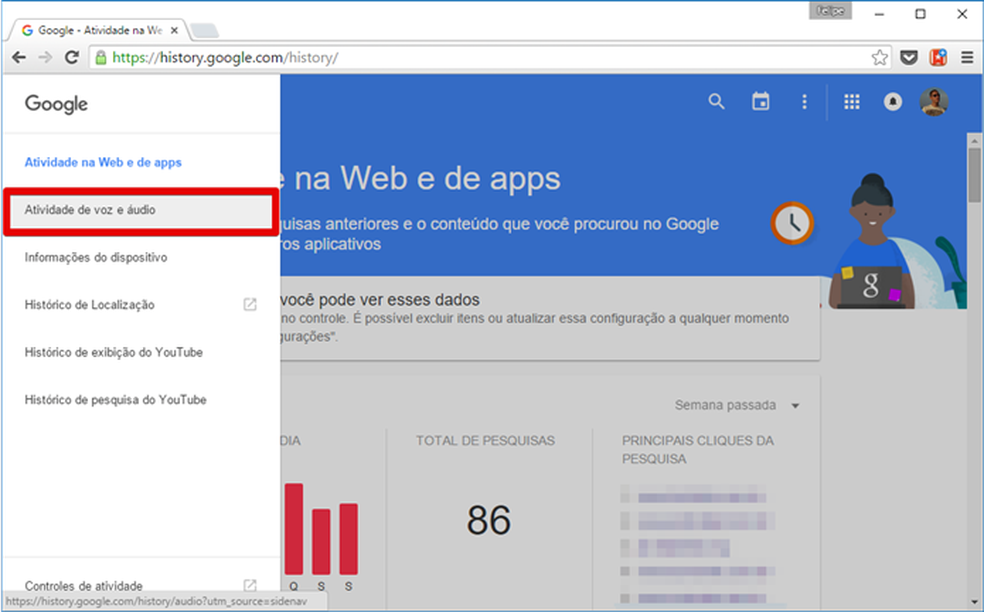Click the scrollbar up arrow
This screenshot has width=984, height=612.
pos(974,139)
